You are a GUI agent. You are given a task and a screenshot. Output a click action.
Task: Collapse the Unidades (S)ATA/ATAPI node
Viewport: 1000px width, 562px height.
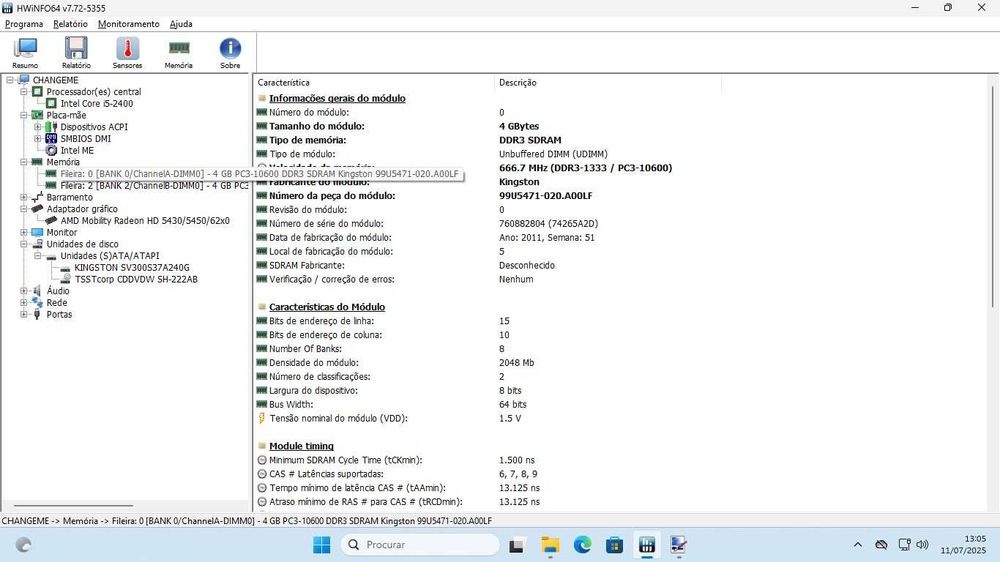click(x=38, y=256)
